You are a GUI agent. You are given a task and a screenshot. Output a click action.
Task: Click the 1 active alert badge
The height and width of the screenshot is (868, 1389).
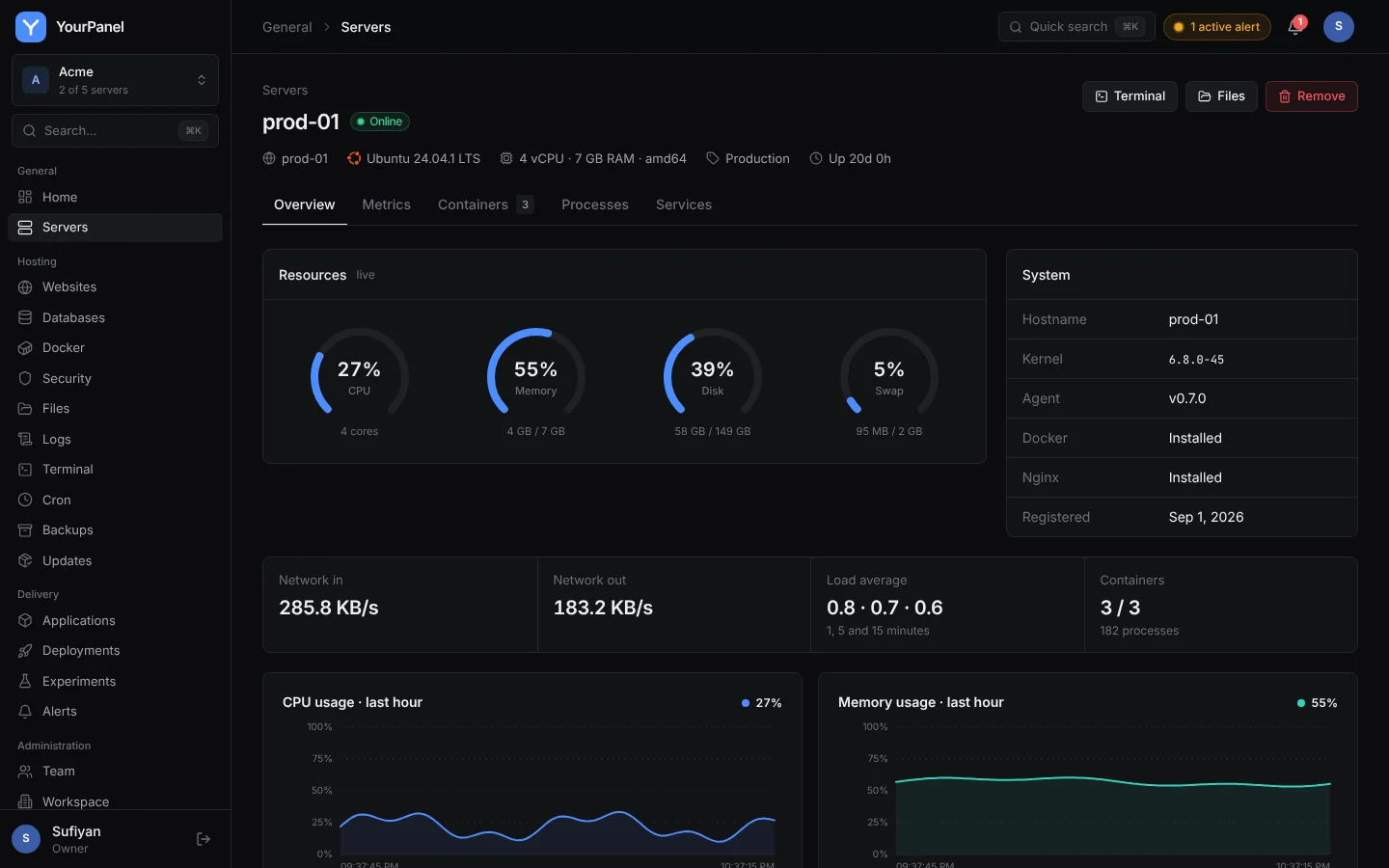(1217, 27)
